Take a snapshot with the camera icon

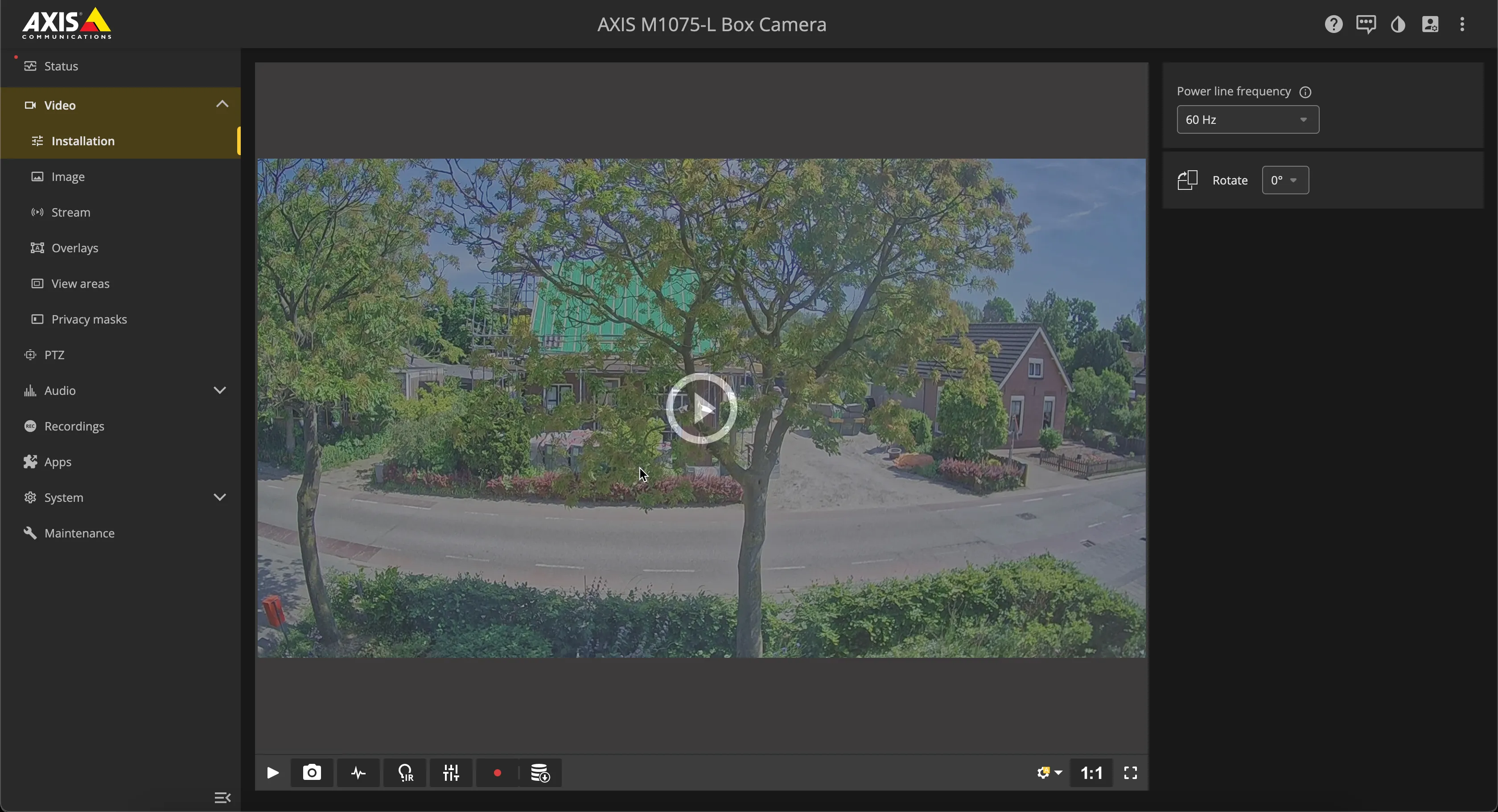point(312,772)
